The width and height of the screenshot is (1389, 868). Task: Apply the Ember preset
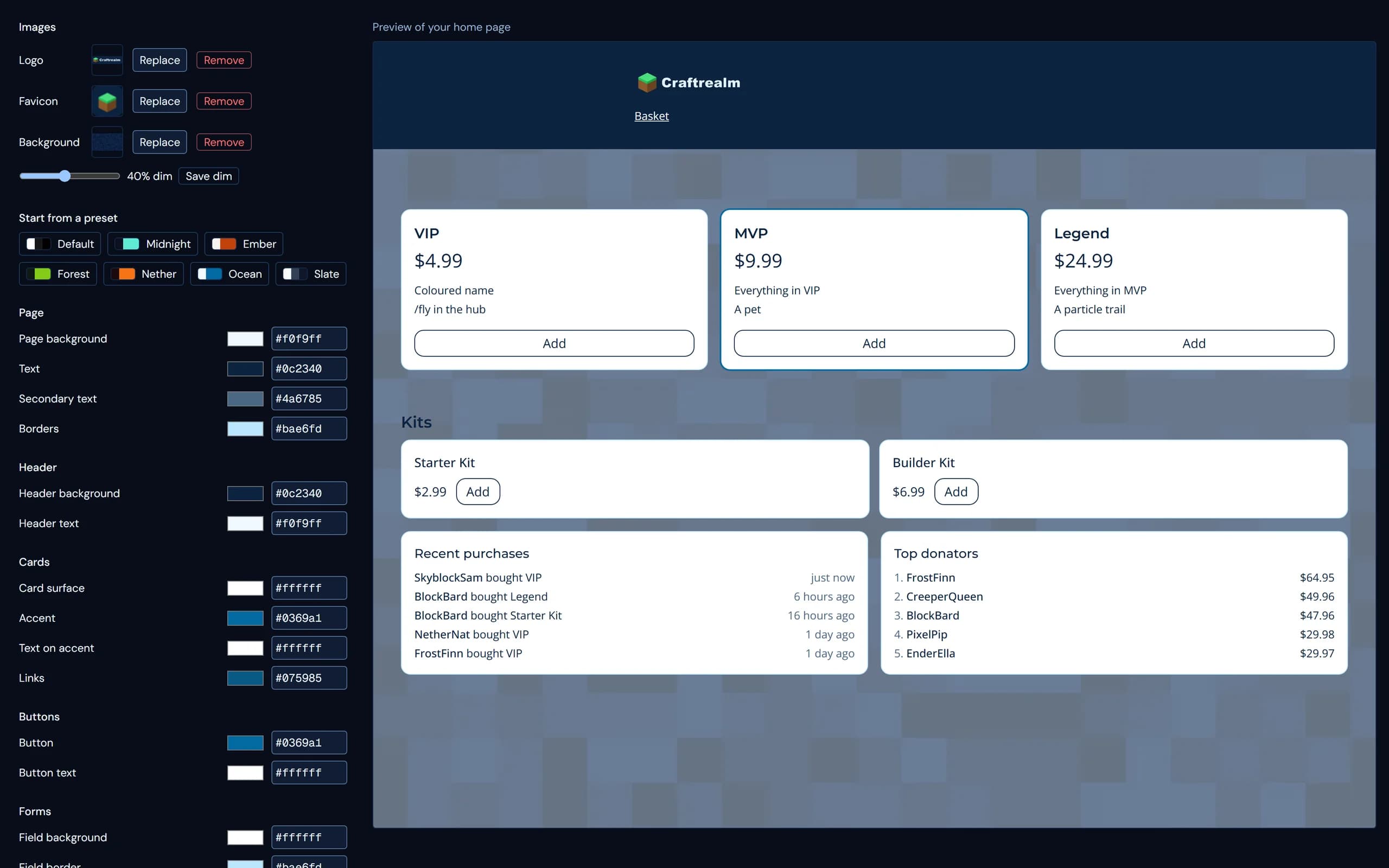[244, 244]
